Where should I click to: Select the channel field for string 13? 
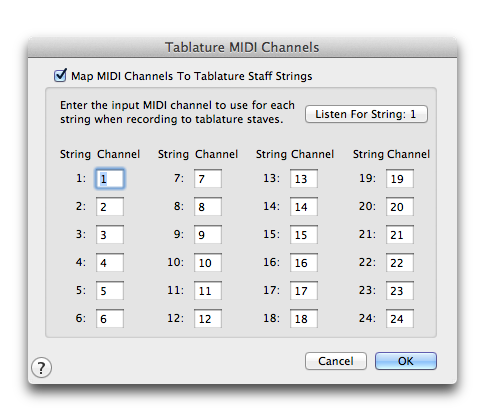pyautogui.click(x=304, y=179)
